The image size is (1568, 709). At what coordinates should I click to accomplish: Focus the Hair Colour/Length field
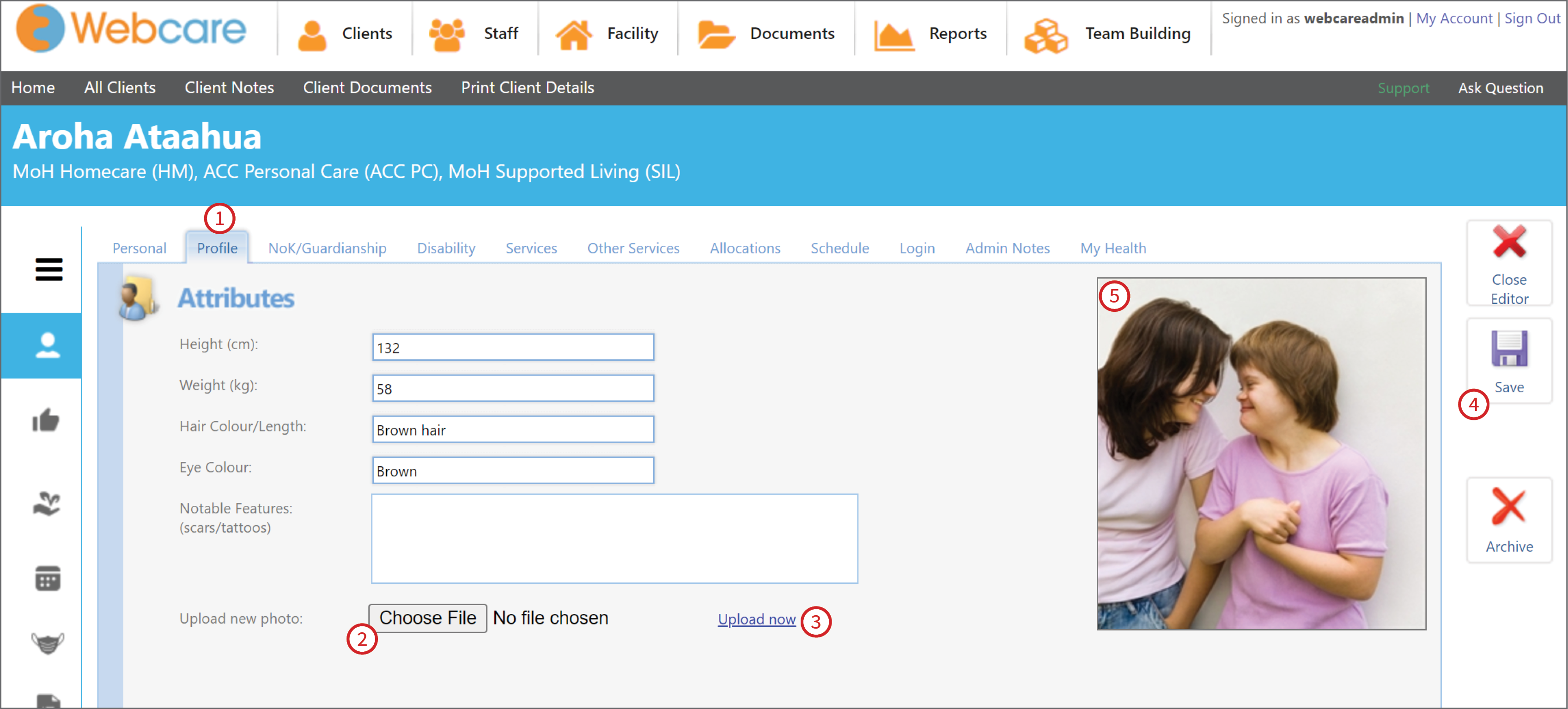(512, 430)
